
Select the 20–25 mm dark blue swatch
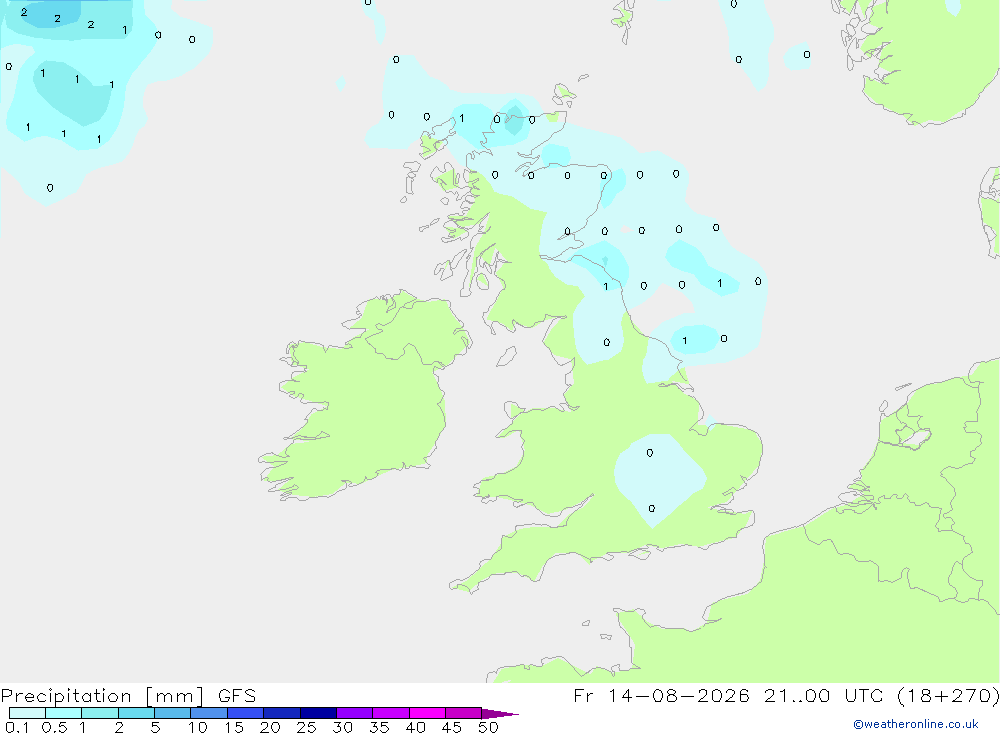tap(282, 713)
